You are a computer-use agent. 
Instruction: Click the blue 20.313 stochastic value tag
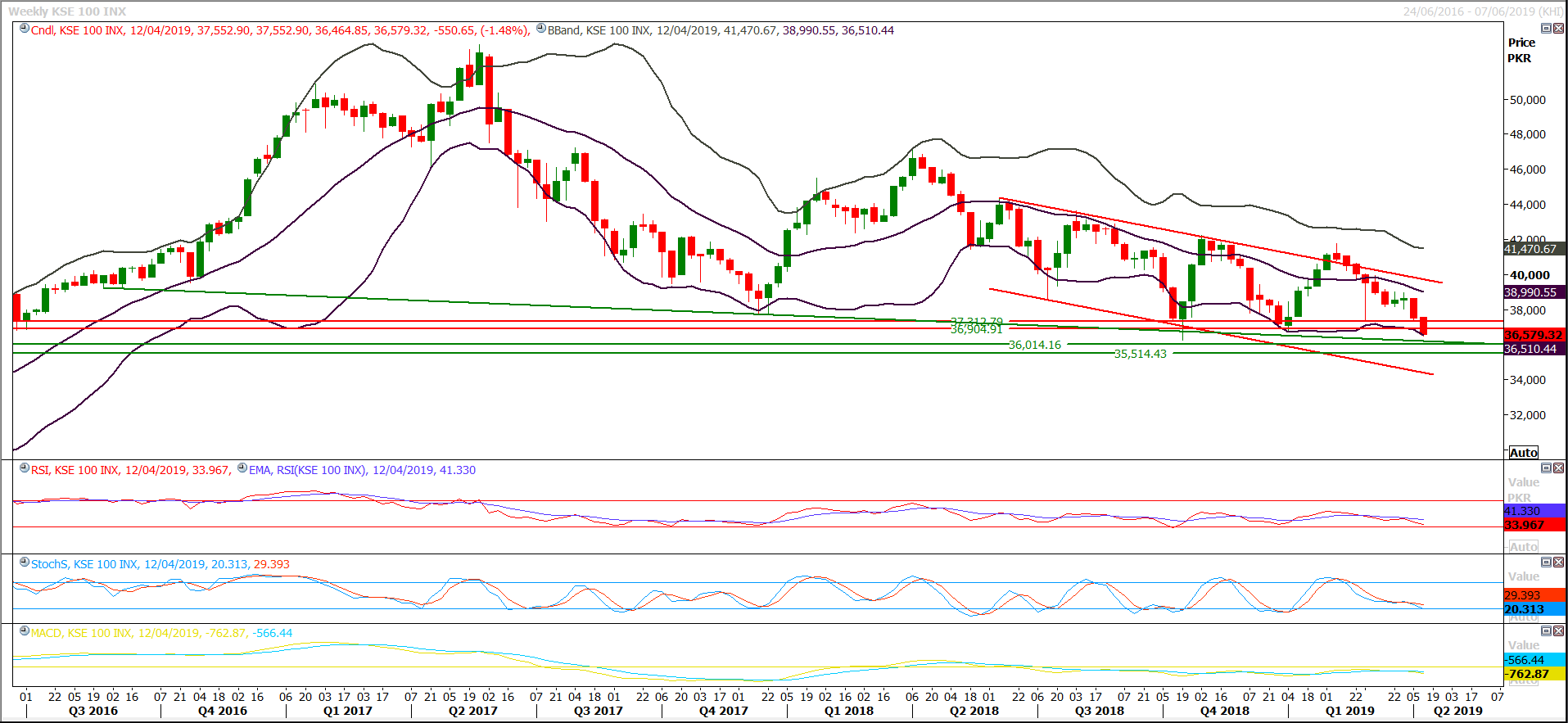click(x=1534, y=609)
